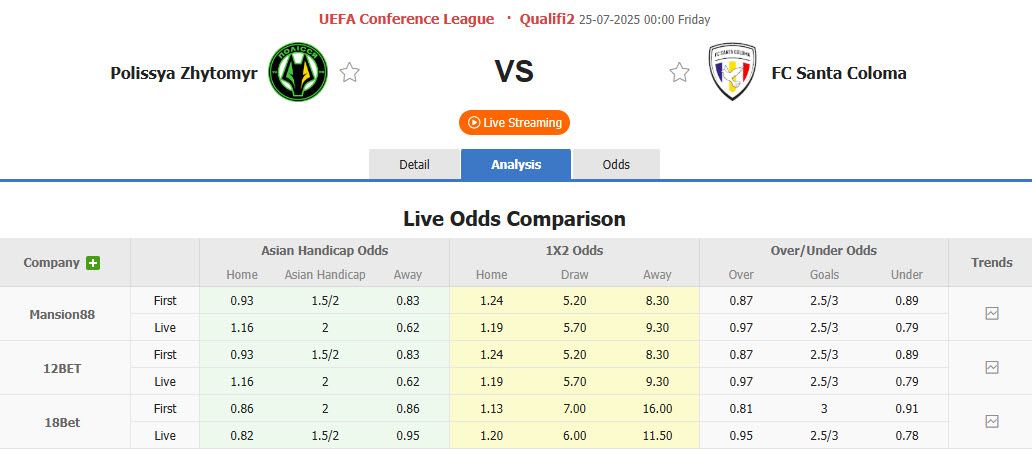The width and height of the screenshot is (1032, 451).
Task: Click the Asian Handicap Odds column header
Action: [324, 251]
